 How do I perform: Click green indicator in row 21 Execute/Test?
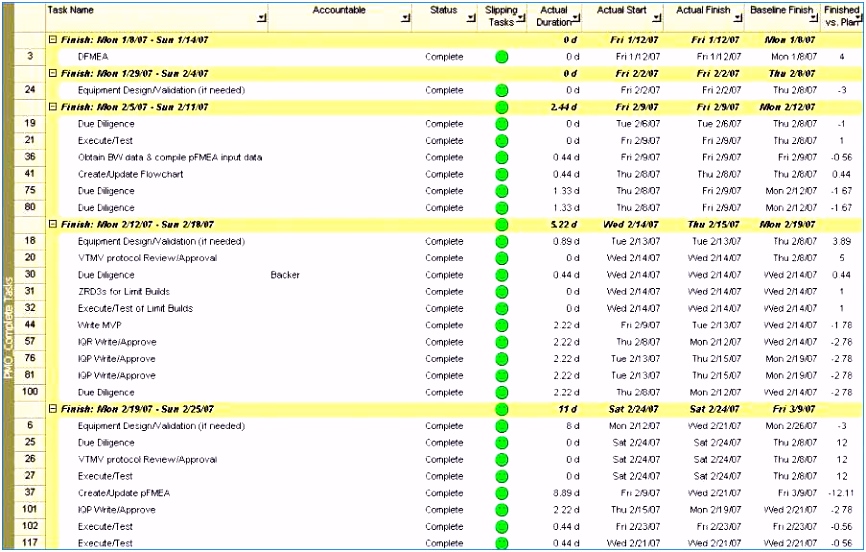pyautogui.click(x=501, y=140)
